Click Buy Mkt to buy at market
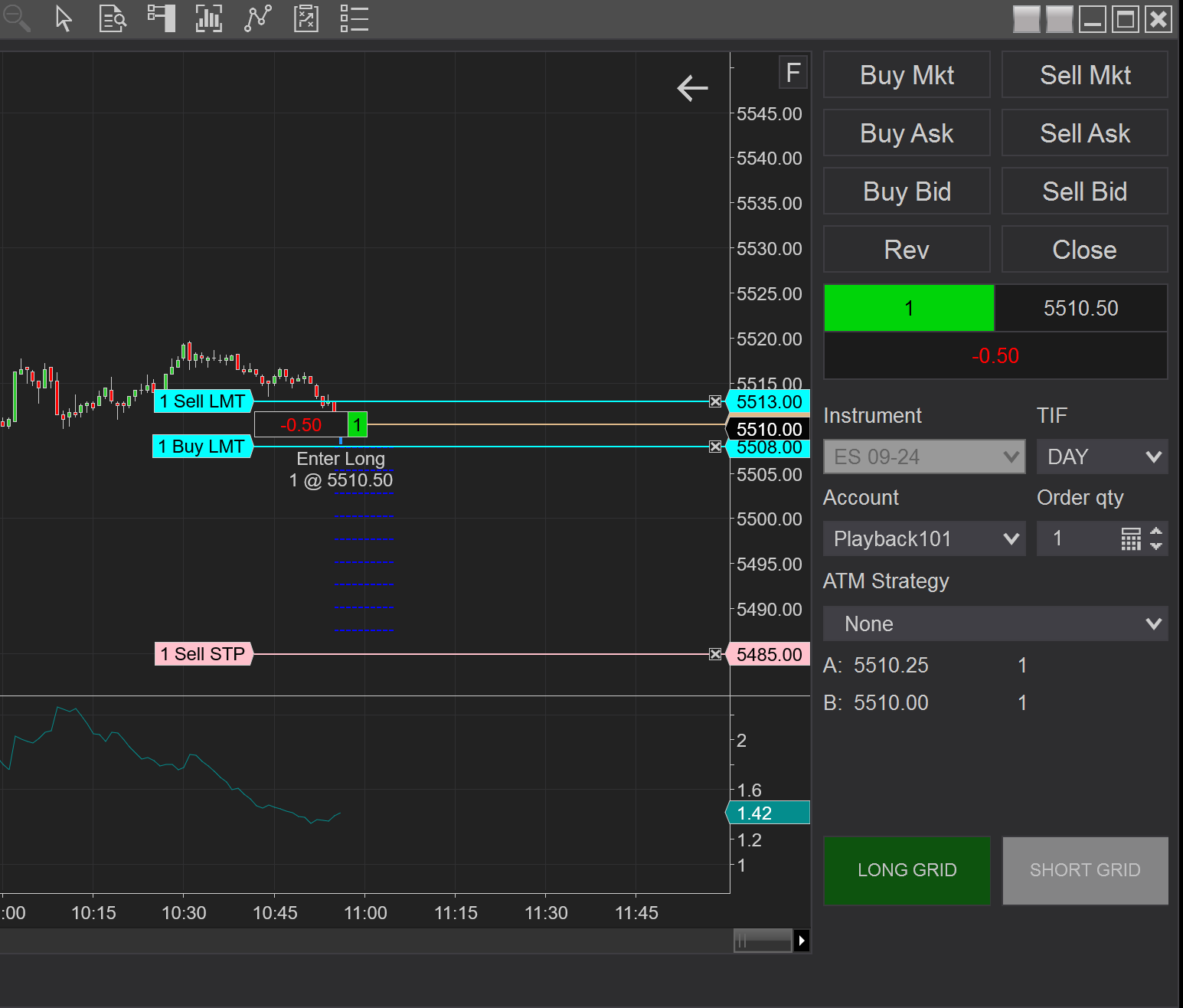1183x1008 pixels. 907,74
